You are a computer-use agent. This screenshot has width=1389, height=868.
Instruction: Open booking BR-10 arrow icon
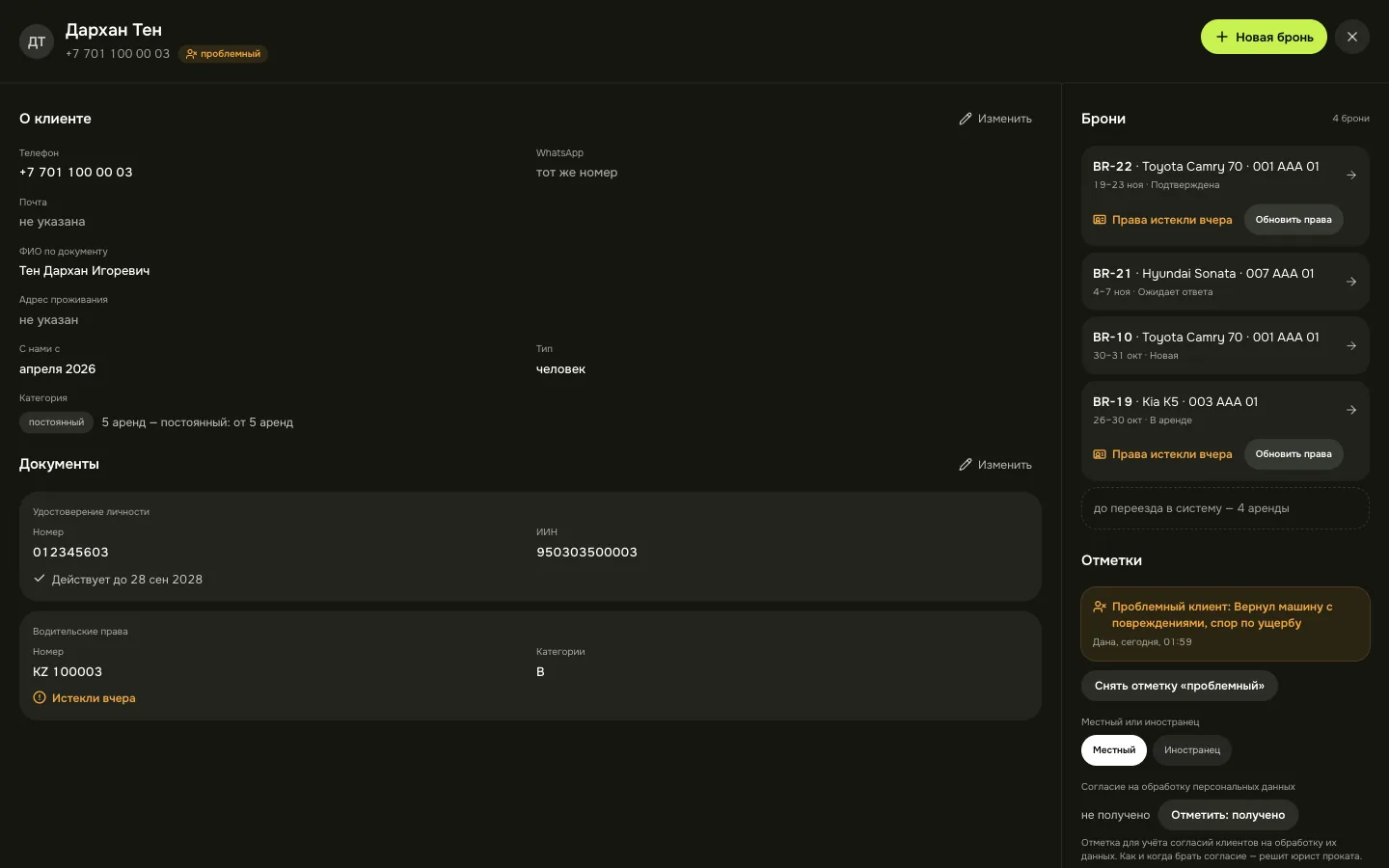coord(1351,345)
